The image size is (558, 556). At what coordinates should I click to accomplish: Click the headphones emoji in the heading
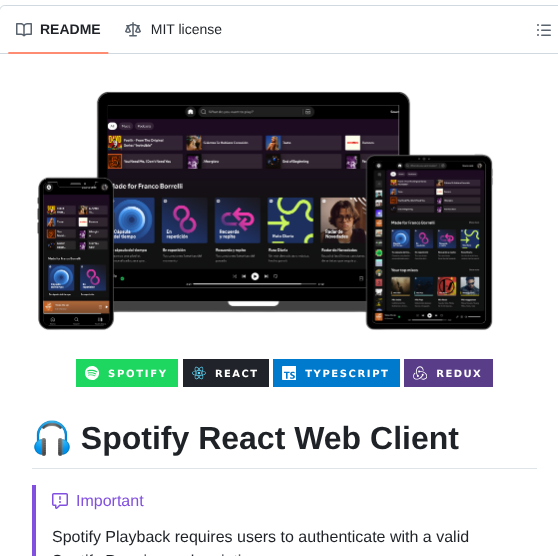point(52,438)
